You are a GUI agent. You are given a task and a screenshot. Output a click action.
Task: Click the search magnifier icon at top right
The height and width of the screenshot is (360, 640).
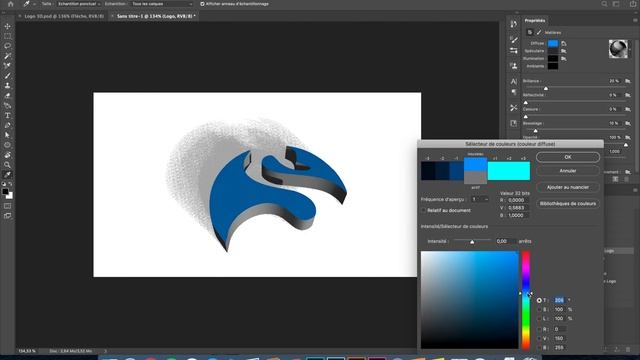click(x=604, y=4)
